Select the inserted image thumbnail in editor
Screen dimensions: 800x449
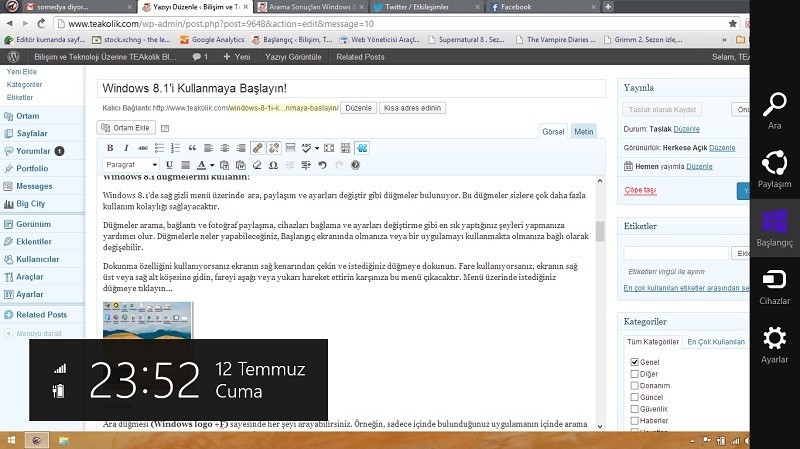(x=147, y=320)
